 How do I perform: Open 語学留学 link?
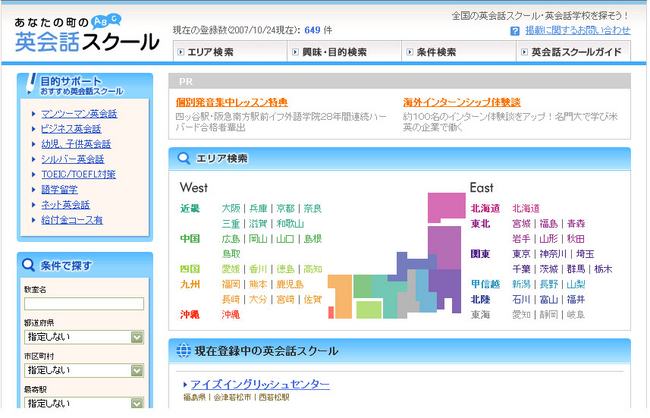[x=59, y=190]
